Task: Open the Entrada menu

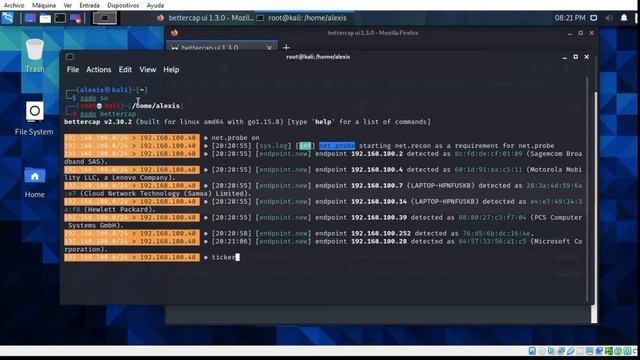Action: click(89, 5)
